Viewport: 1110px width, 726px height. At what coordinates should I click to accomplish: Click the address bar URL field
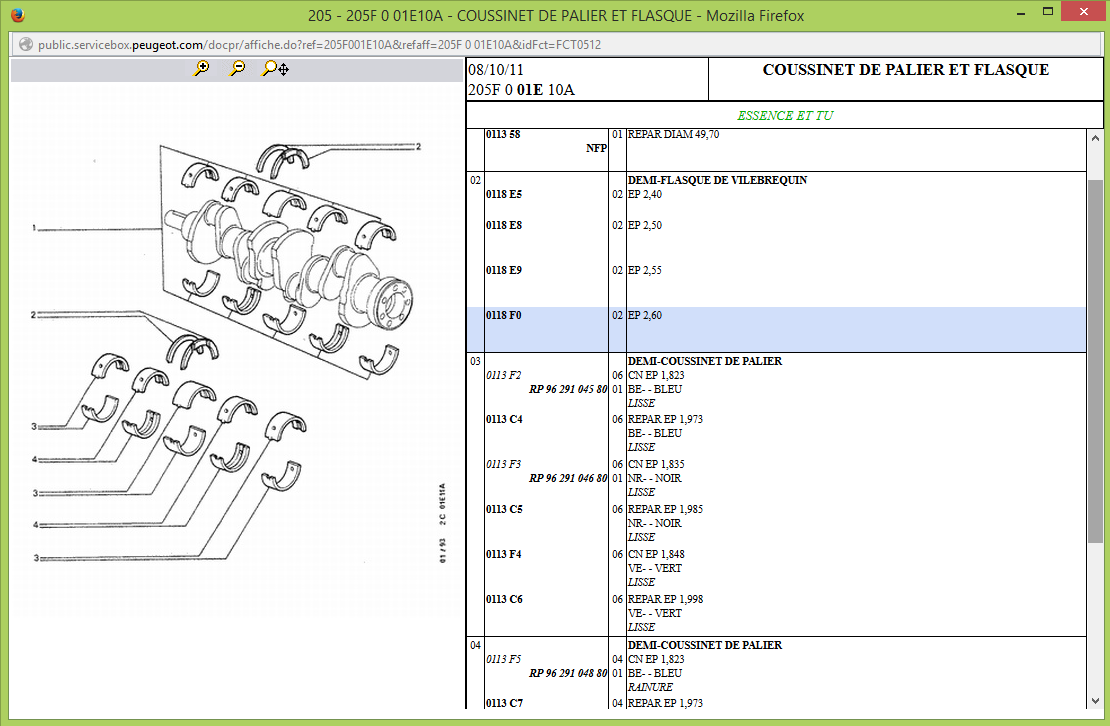click(x=320, y=45)
